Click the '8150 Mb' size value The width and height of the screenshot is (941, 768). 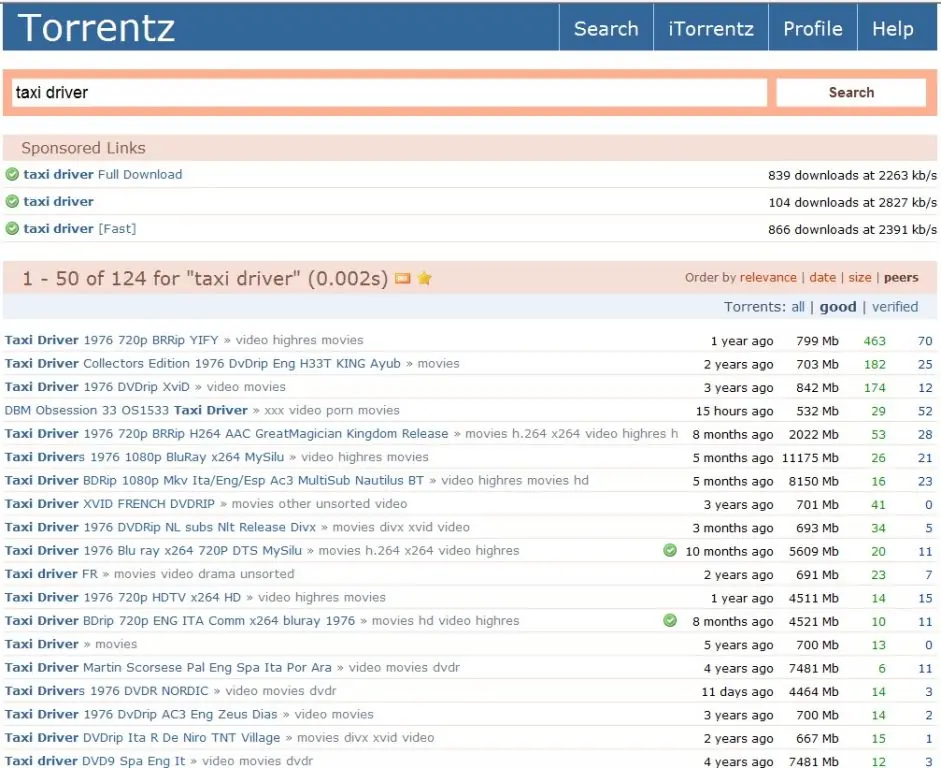pyautogui.click(x=814, y=481)
